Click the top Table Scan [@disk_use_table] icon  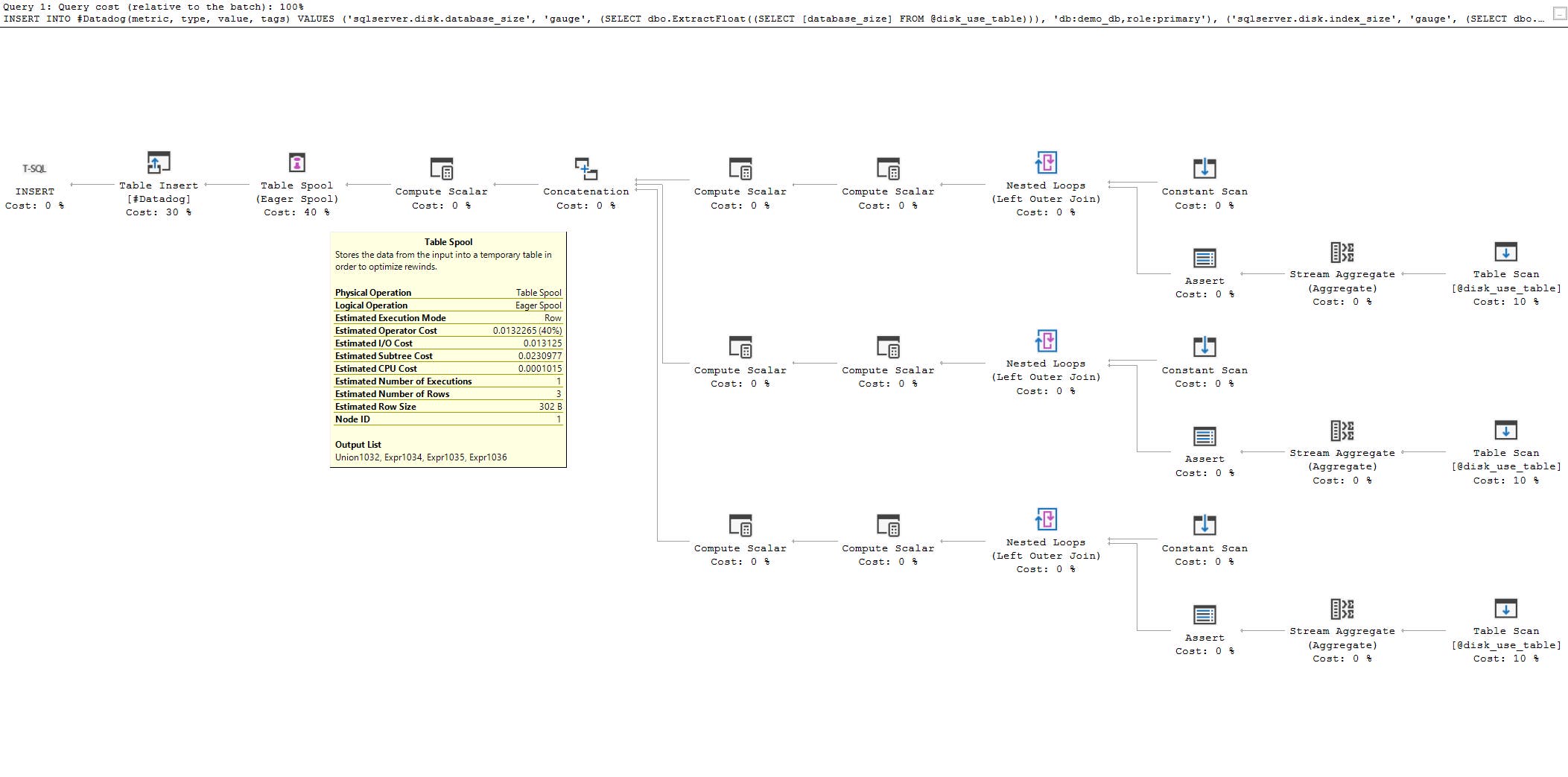tap(1505, 253)
